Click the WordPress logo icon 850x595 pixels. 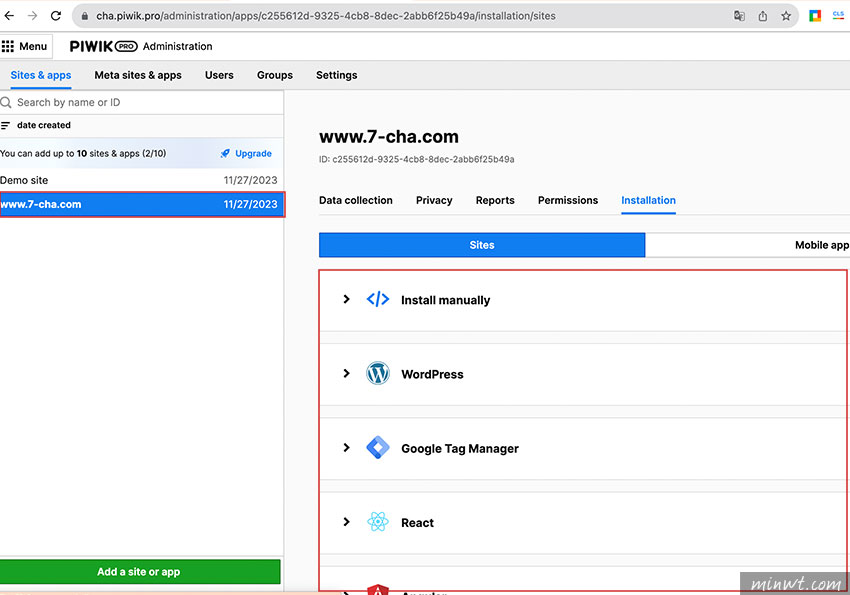tap(377, 374)
